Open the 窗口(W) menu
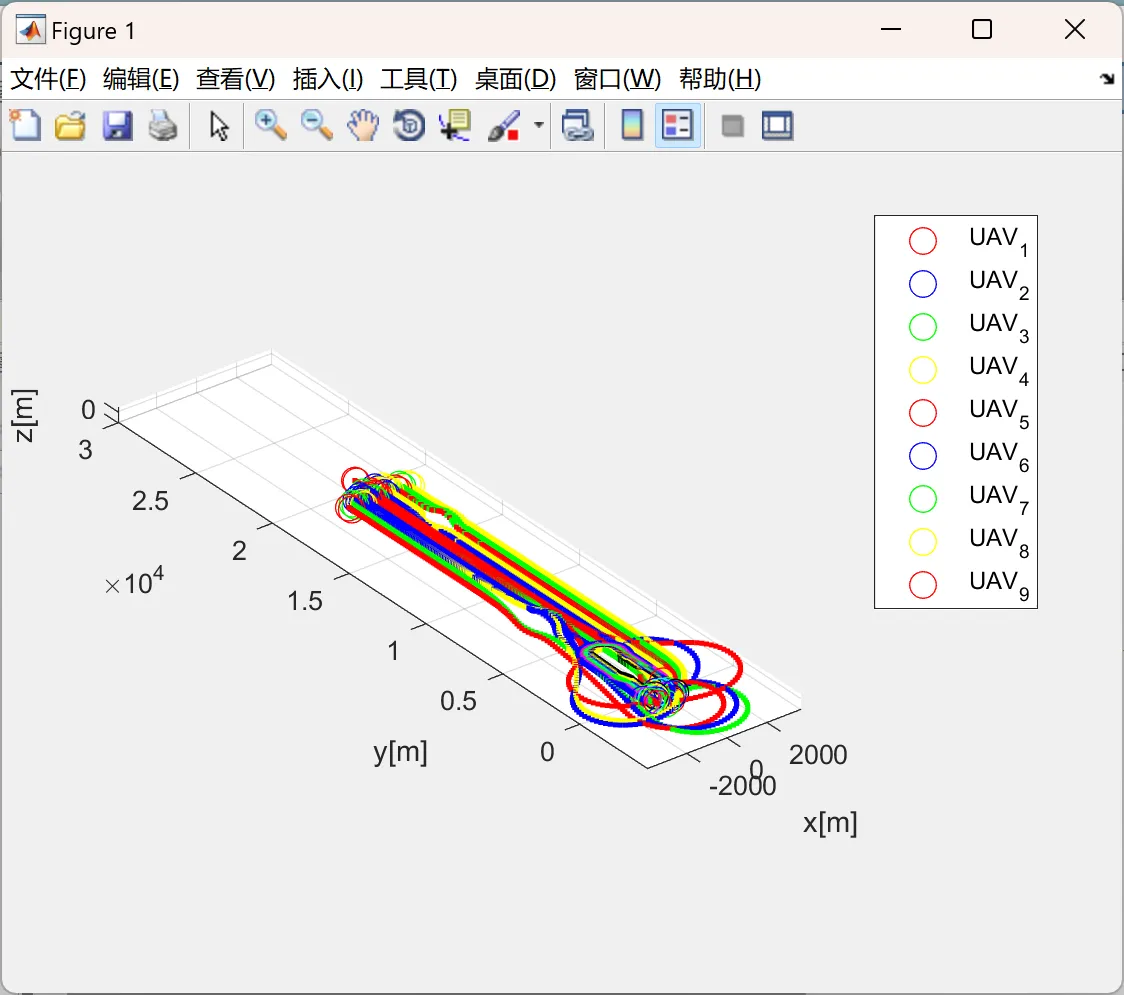1124x995 pixels. [x=616, y=79]
